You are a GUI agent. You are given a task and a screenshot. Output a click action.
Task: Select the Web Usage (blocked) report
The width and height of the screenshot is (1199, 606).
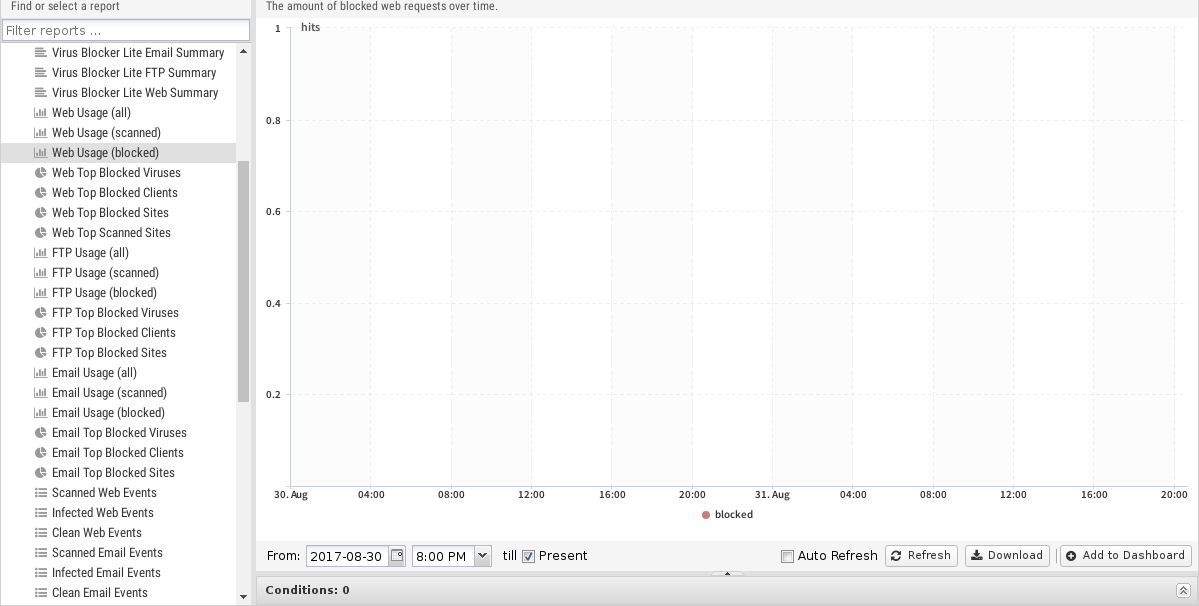pos(119,153)
